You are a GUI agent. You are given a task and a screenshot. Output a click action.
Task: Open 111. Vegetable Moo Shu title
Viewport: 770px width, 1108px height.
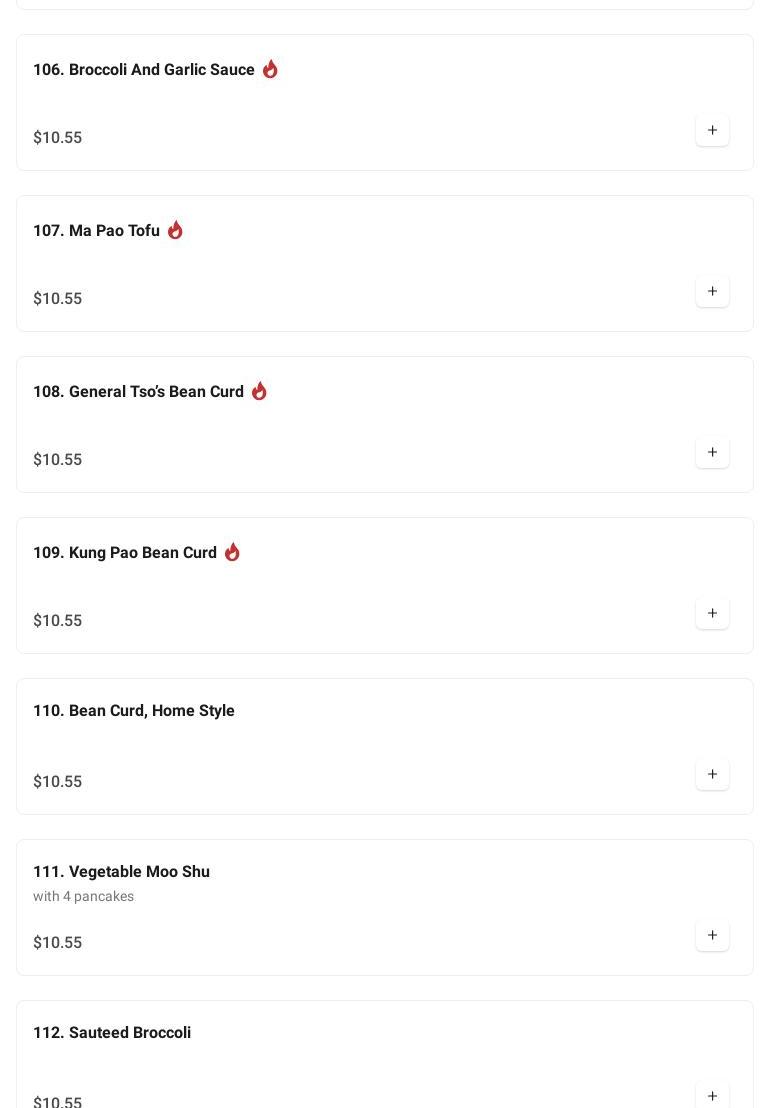click(121, 872)
